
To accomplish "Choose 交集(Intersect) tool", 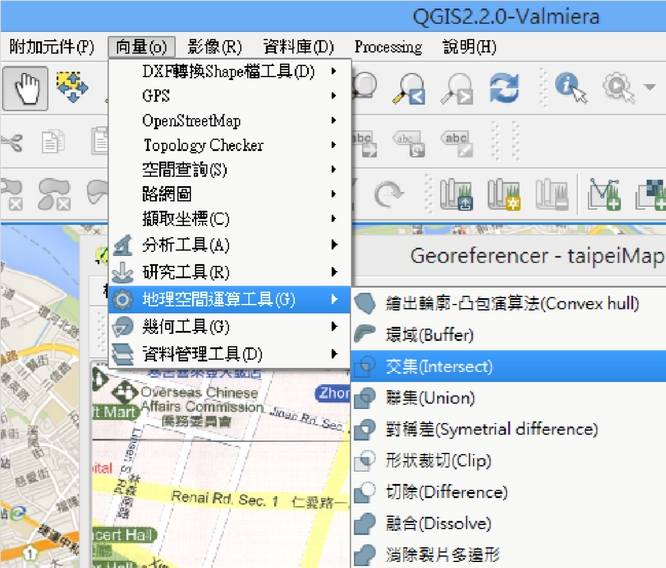I will [x=508, y=366].
